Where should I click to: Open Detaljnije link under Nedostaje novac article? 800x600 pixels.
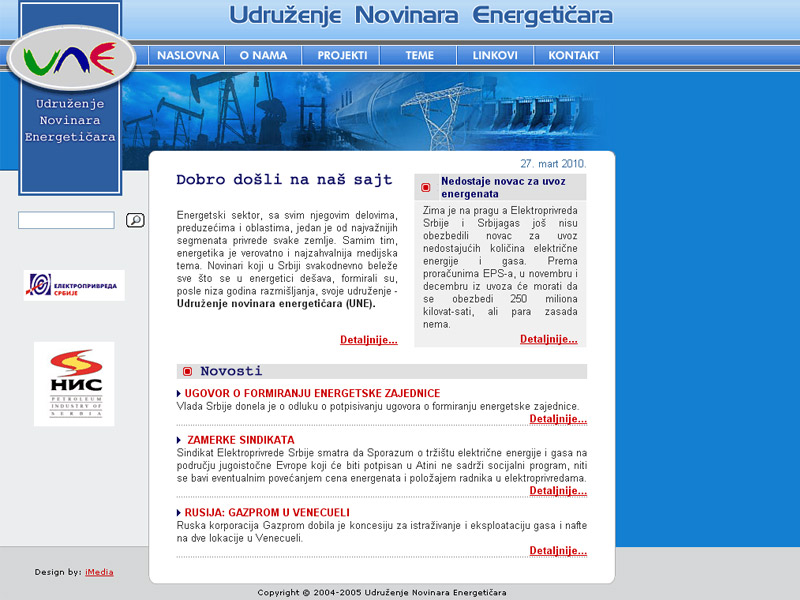pos(548,339)
